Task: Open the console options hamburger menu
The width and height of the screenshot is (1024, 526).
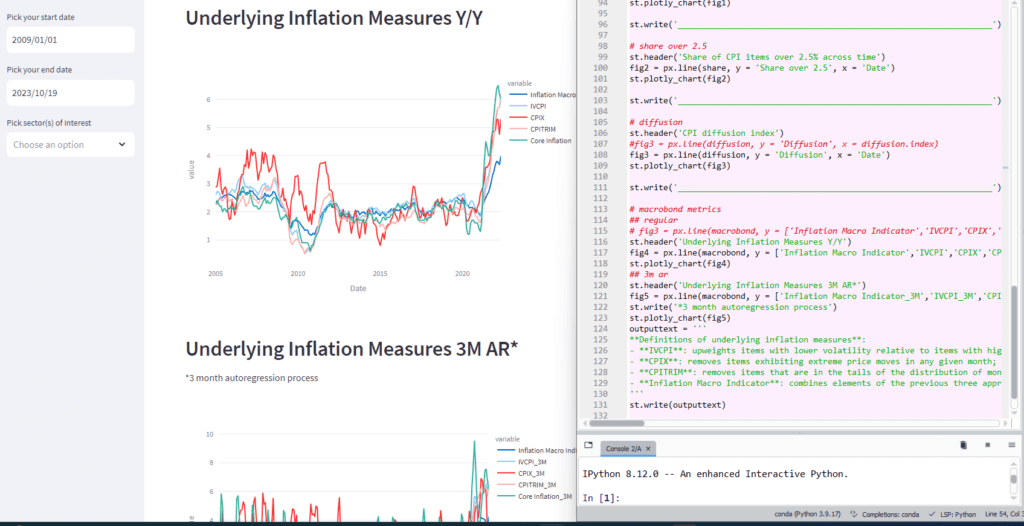Action: pyautogui.click(x=1011, y=446)
